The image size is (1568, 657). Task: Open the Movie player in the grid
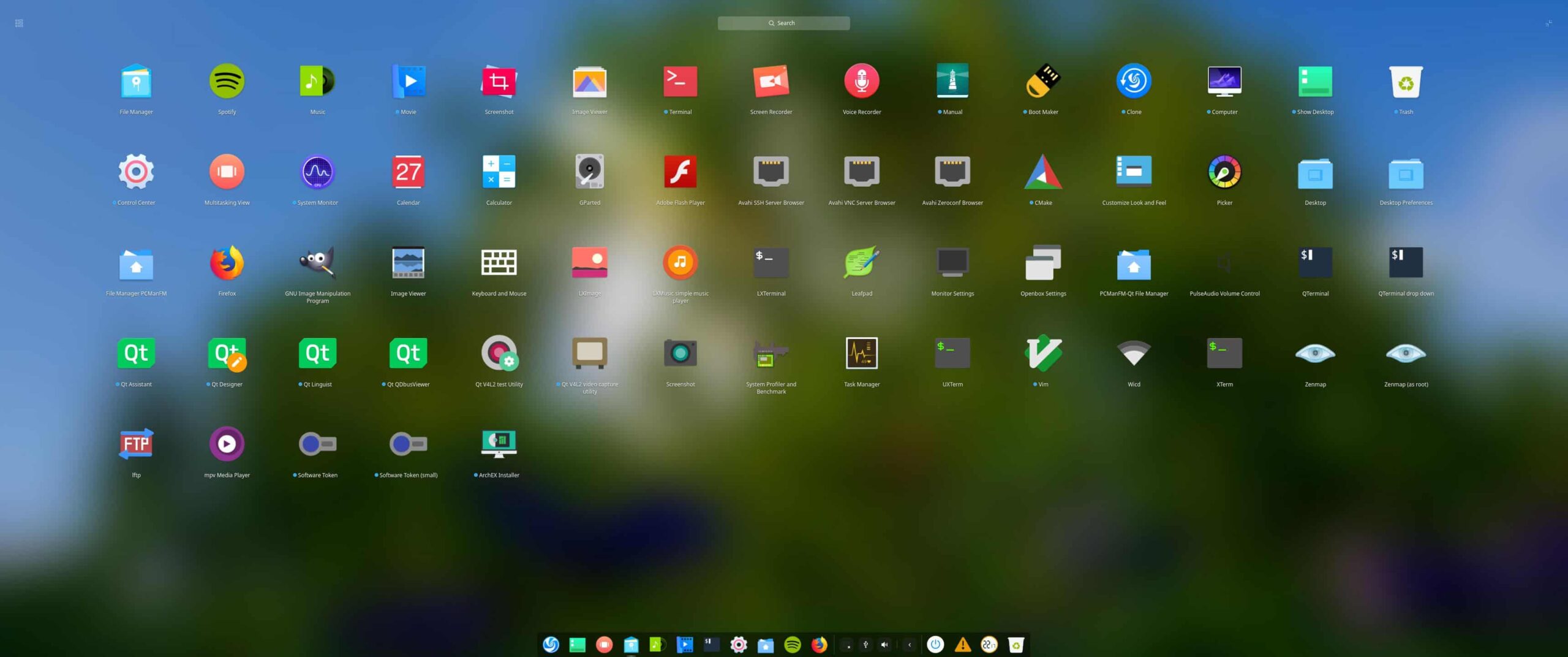coord(409,82)
